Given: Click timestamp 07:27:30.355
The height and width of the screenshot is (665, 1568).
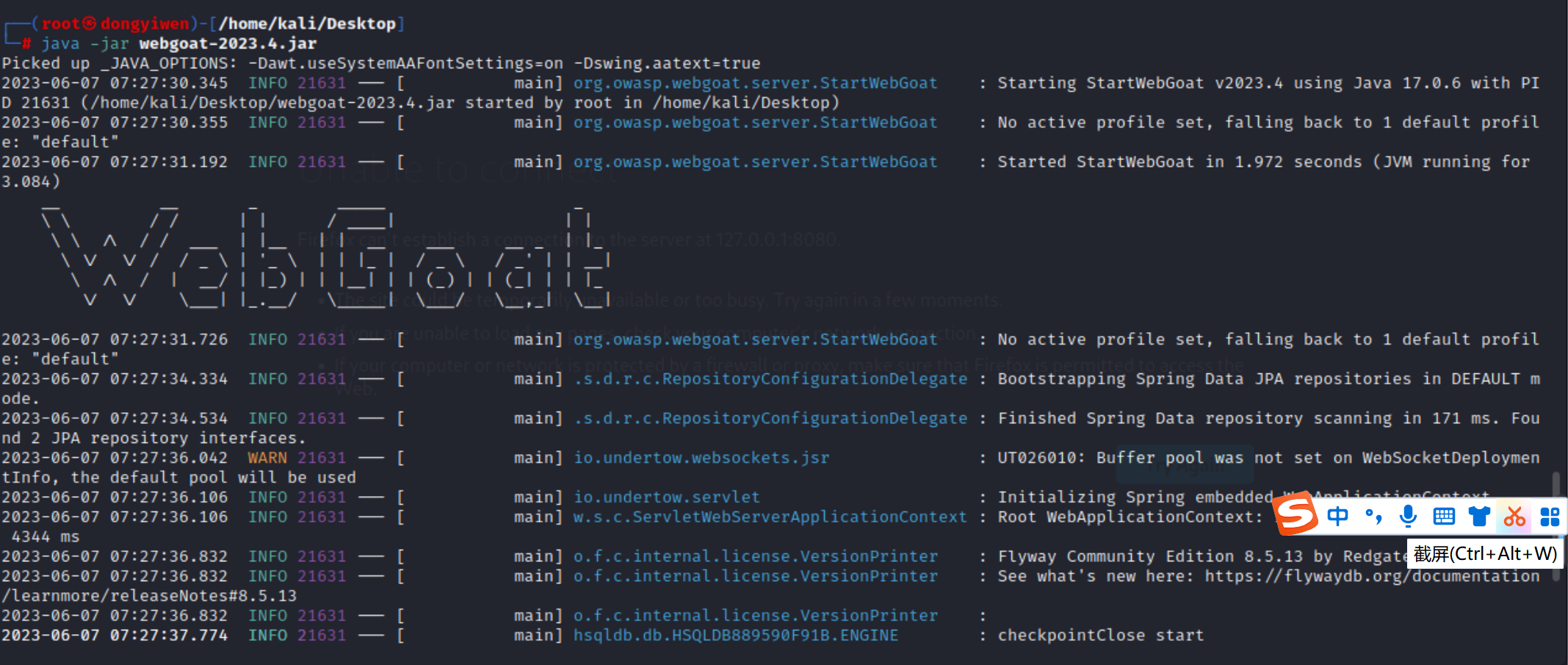Looking at the screenshot, I should tap(169, 122).
